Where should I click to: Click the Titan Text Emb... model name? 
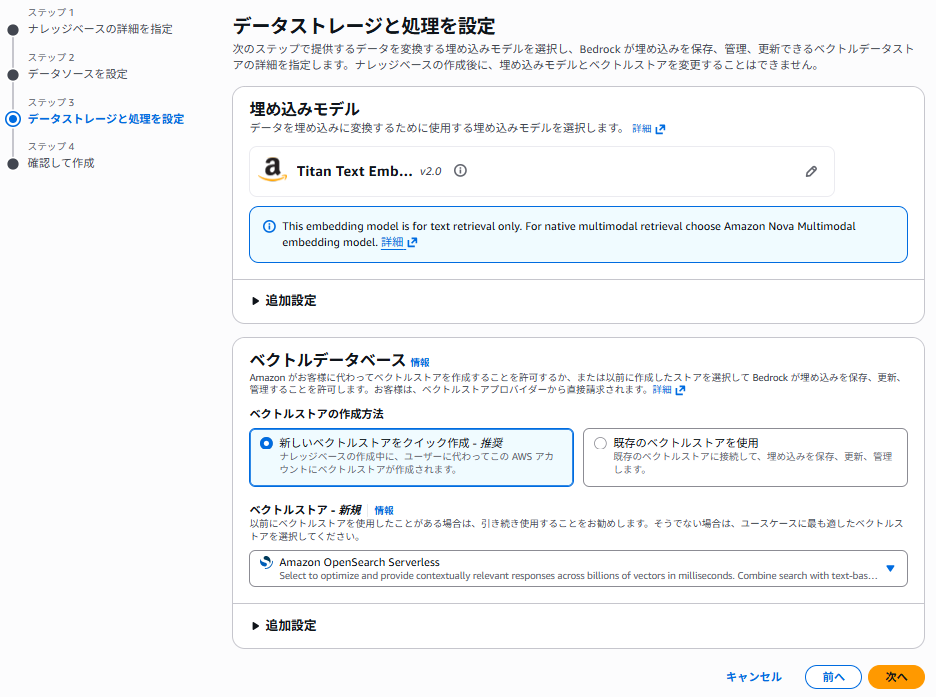(355, 171)
